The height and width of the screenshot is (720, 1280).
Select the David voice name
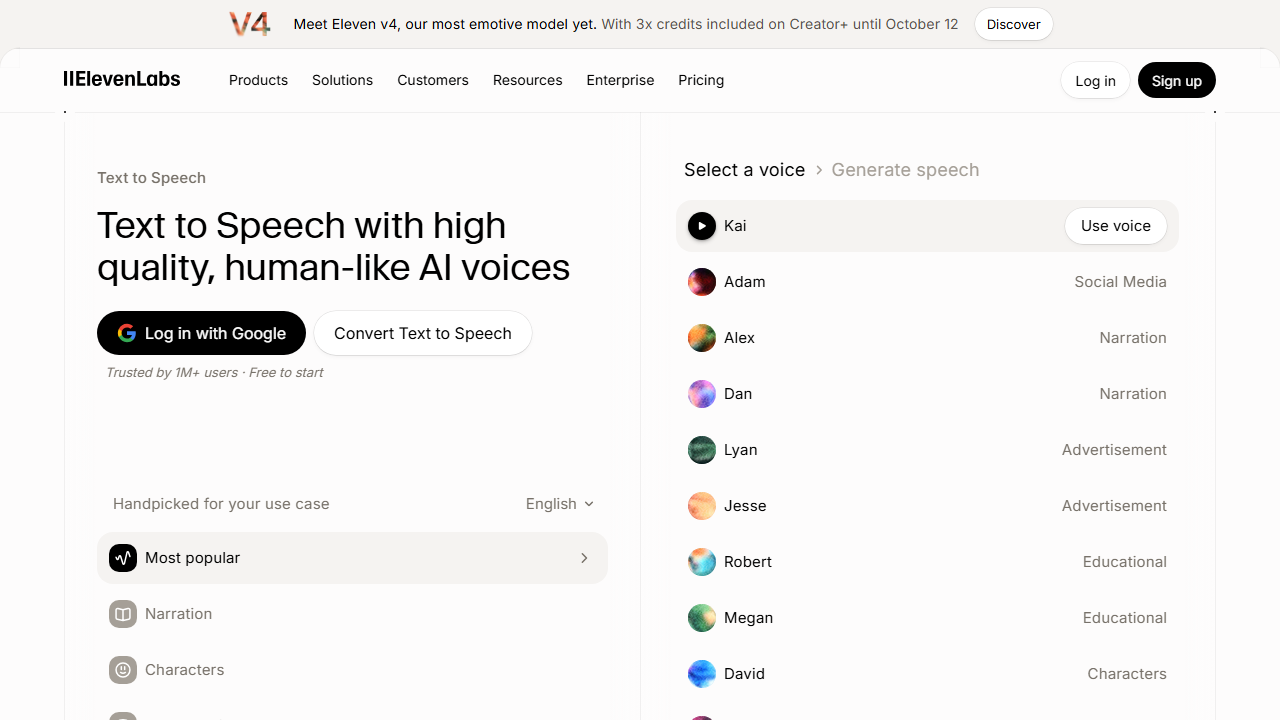[744, 674]
